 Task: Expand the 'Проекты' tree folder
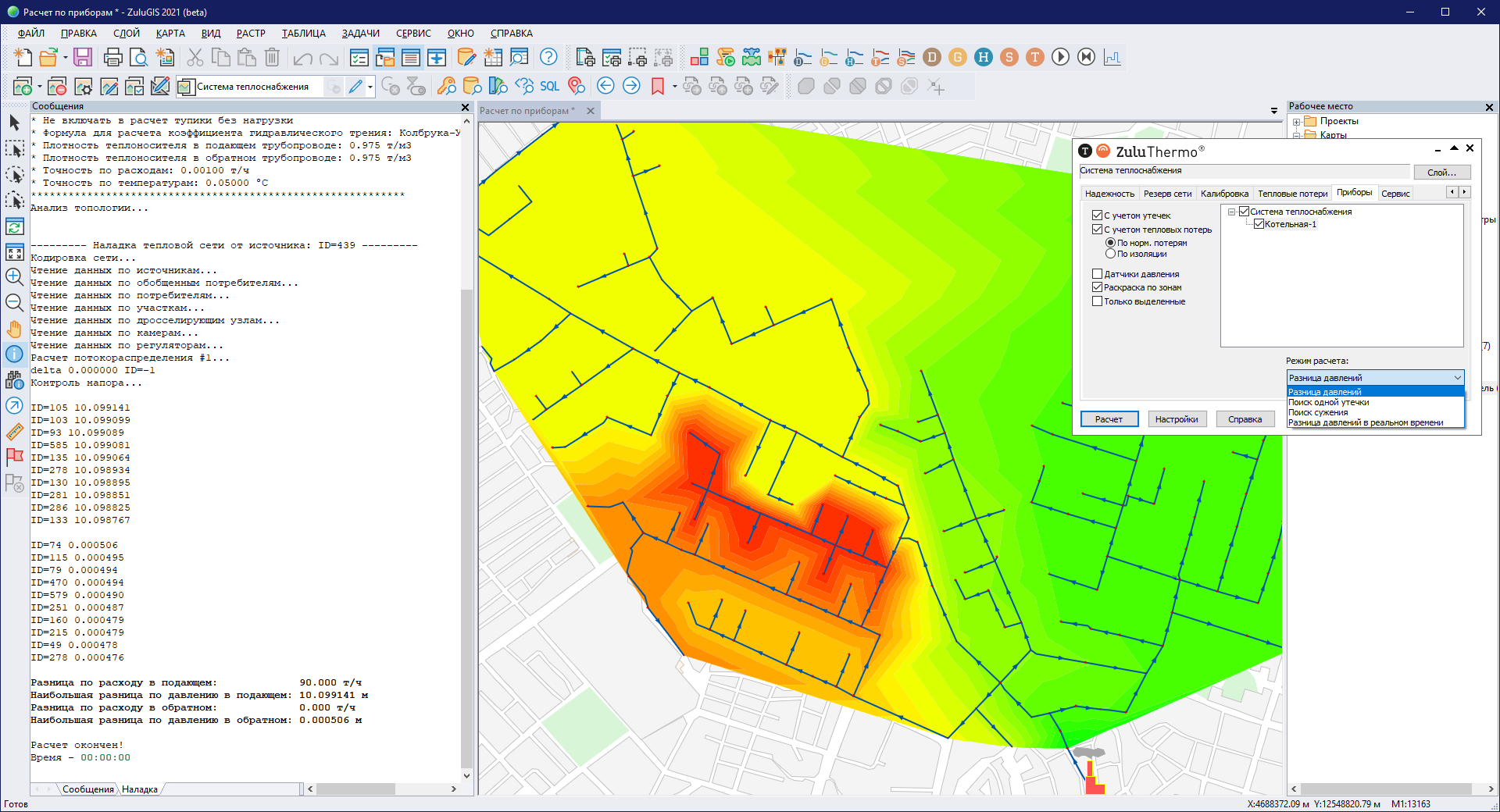click(1296, 122)
